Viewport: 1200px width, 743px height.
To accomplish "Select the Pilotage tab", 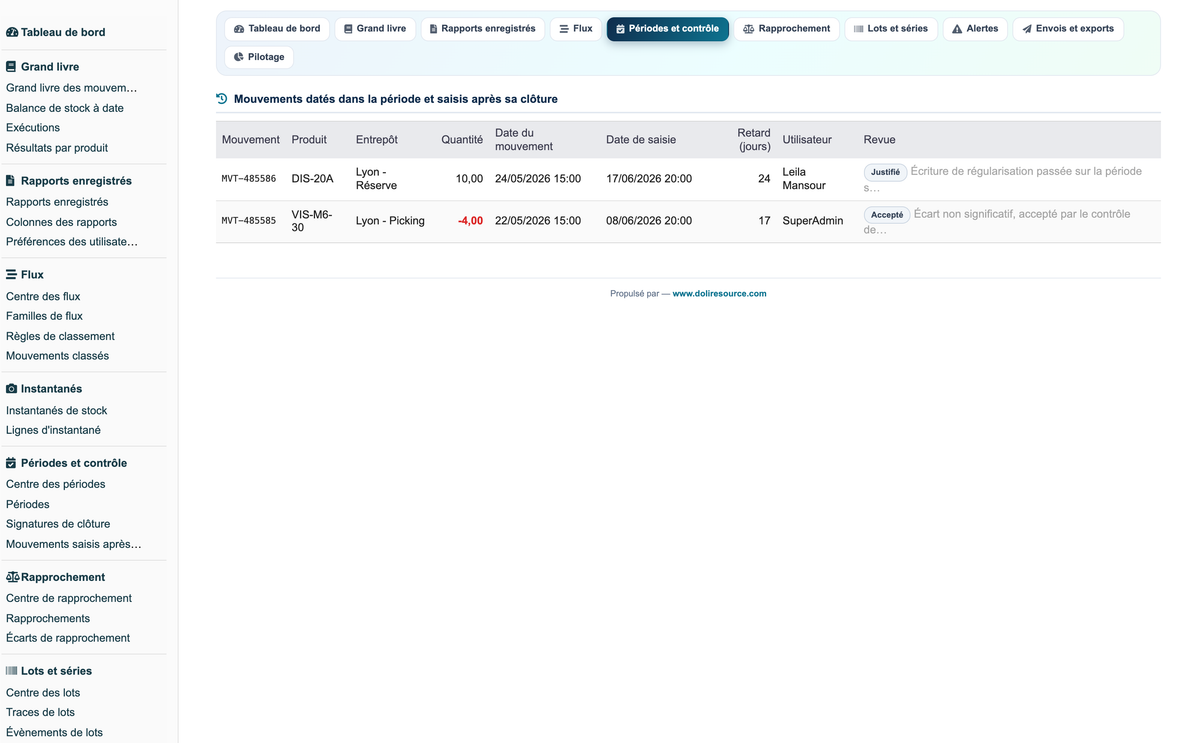I will [x=259, y=57].
